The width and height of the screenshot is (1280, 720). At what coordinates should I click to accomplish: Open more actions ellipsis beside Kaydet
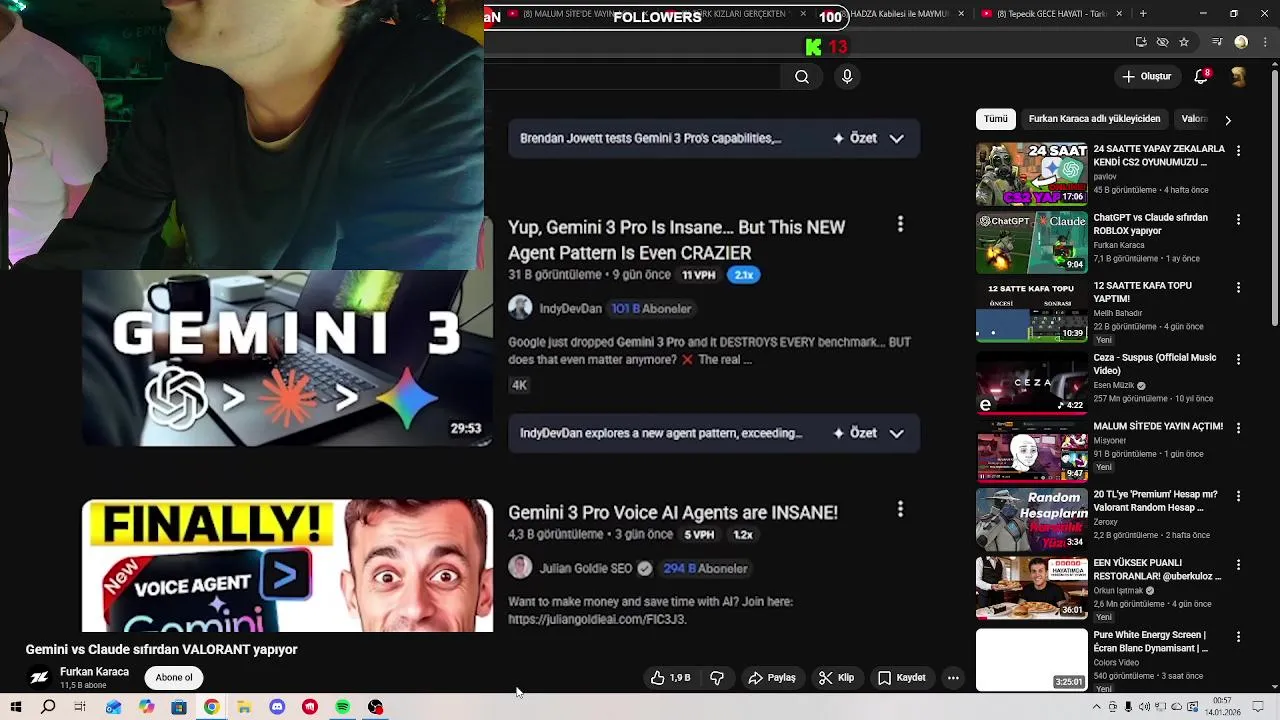pos(953,678)
